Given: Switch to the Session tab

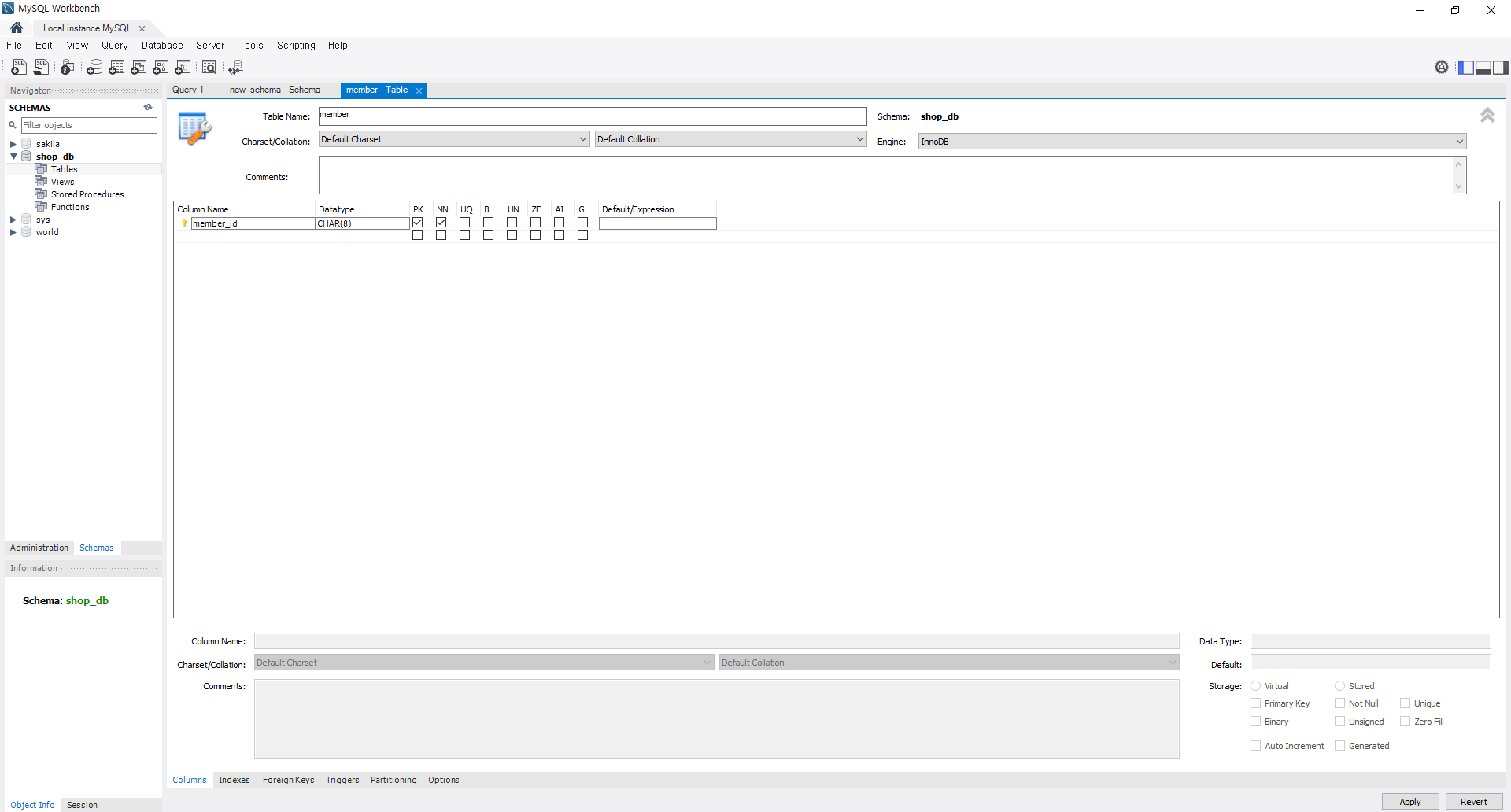Looking at the screenshot, I should pyautogui.click(x=83, y=805).
